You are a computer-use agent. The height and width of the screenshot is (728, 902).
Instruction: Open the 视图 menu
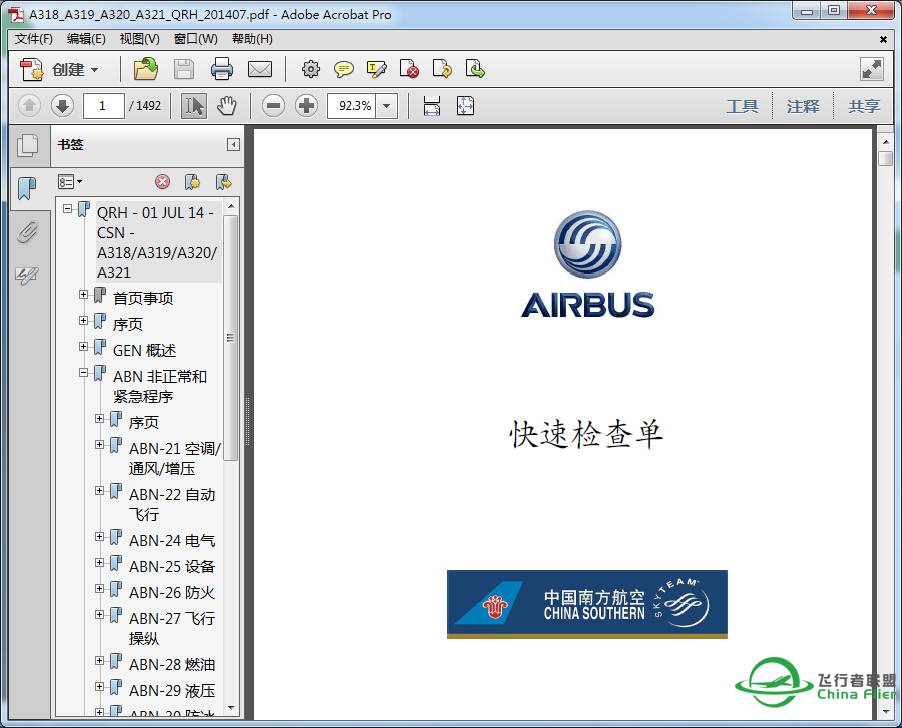[x=139, y=38]
